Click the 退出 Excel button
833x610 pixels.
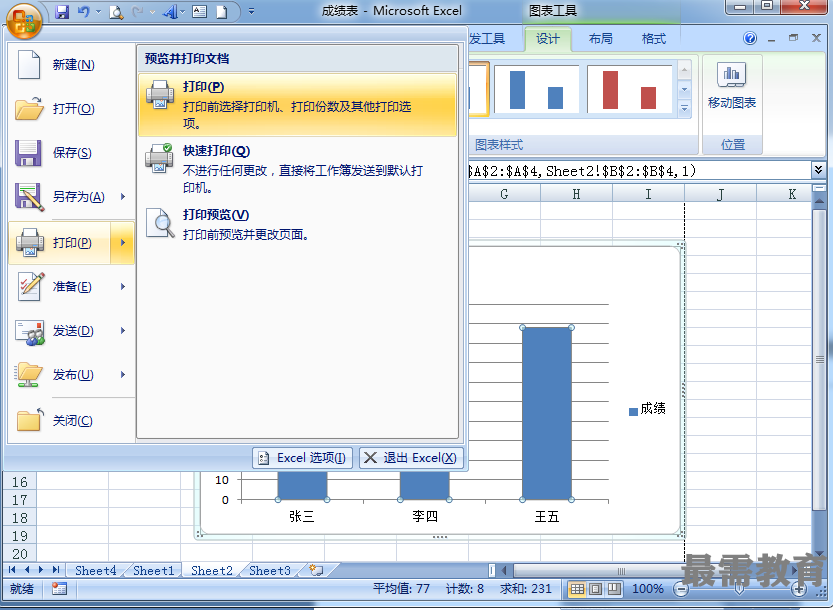[x=411, y=458]
